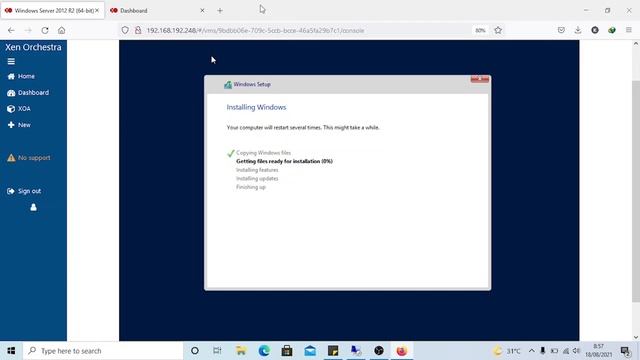Image resolution: width=640 pixels, height=360 pixels.
Task: Click the page vertical scrollbar
Action: (636, 191)
